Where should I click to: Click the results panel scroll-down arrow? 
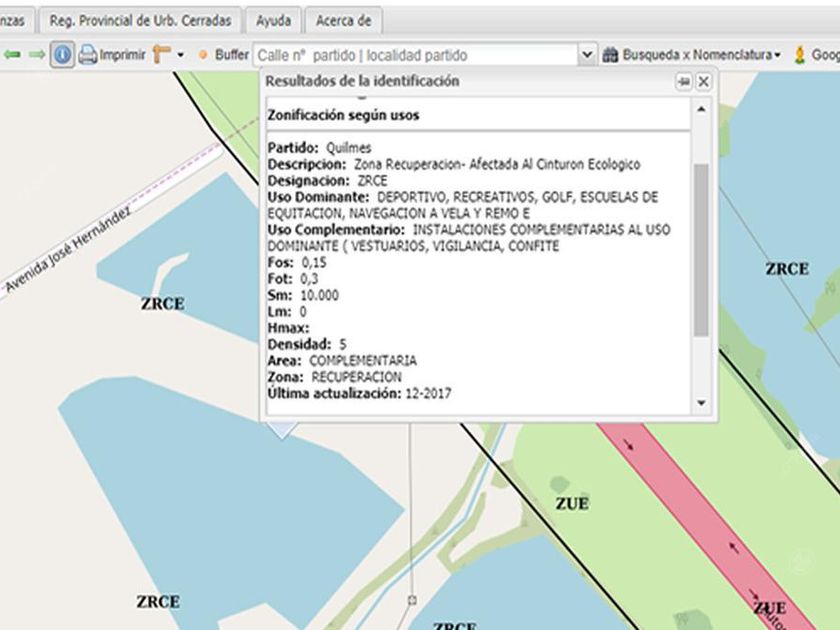(701, 403)
